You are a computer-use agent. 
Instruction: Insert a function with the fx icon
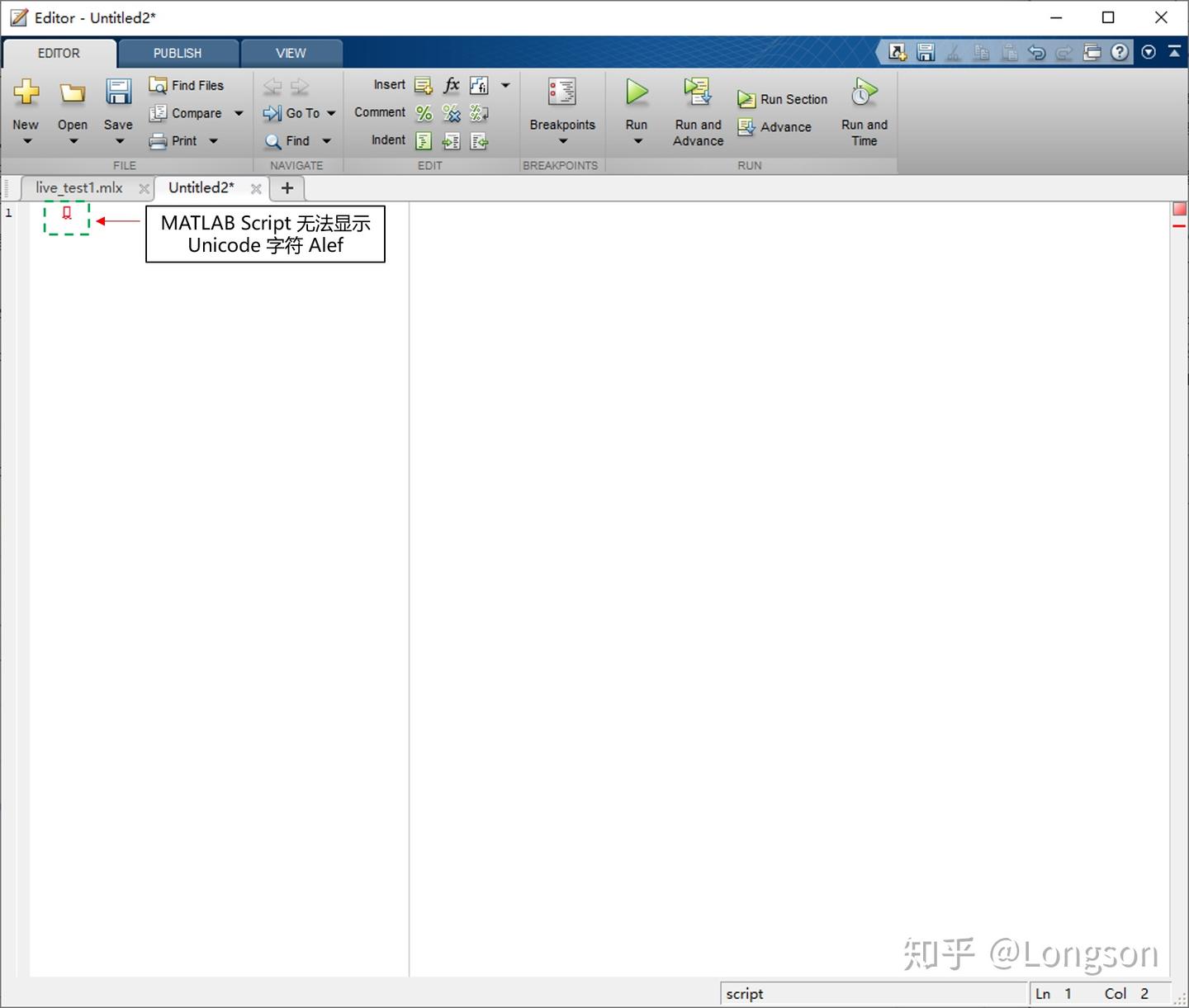(451, 85)
